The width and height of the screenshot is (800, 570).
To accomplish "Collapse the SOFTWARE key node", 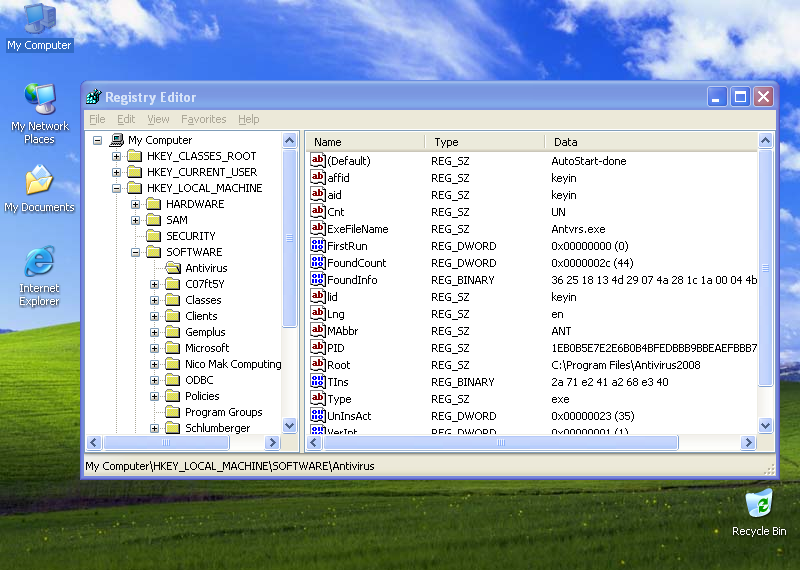I will [136, 252].
